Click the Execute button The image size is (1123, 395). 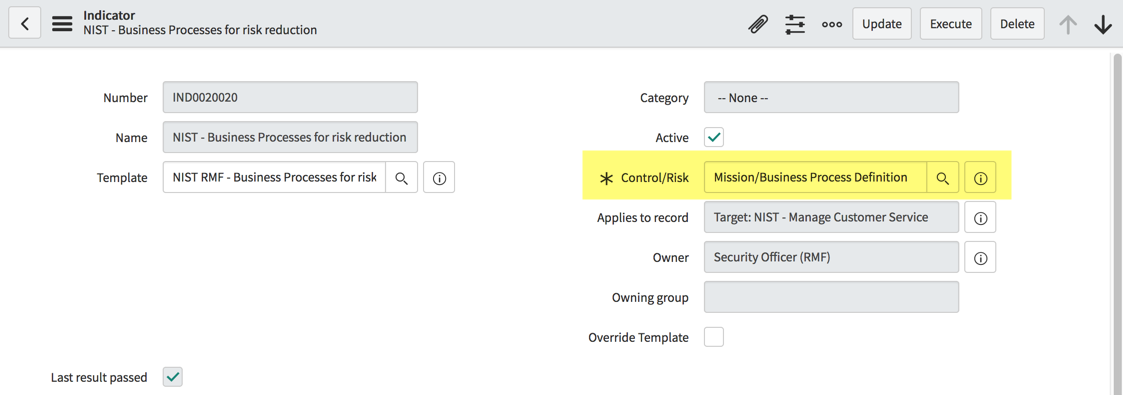tap(950, 24)
